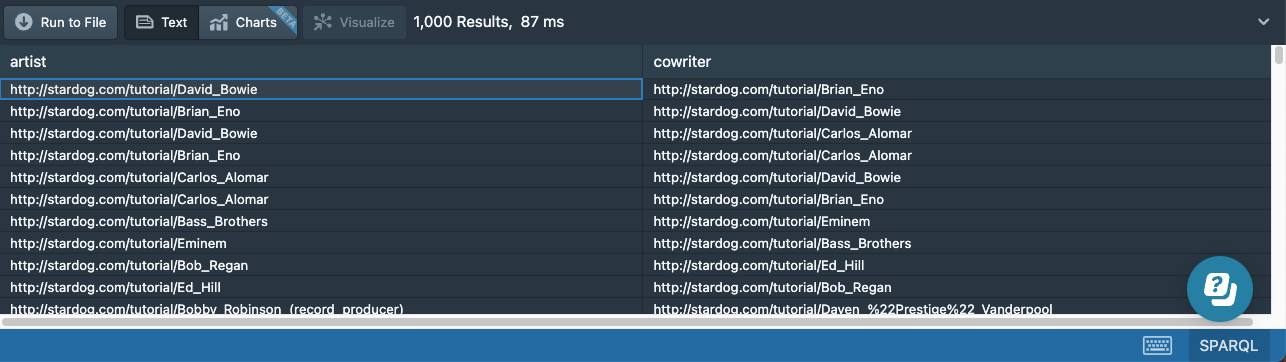Select the first row artist David_Bowie cell
This screenshot has height=362, width=1286.
[321, 89]
